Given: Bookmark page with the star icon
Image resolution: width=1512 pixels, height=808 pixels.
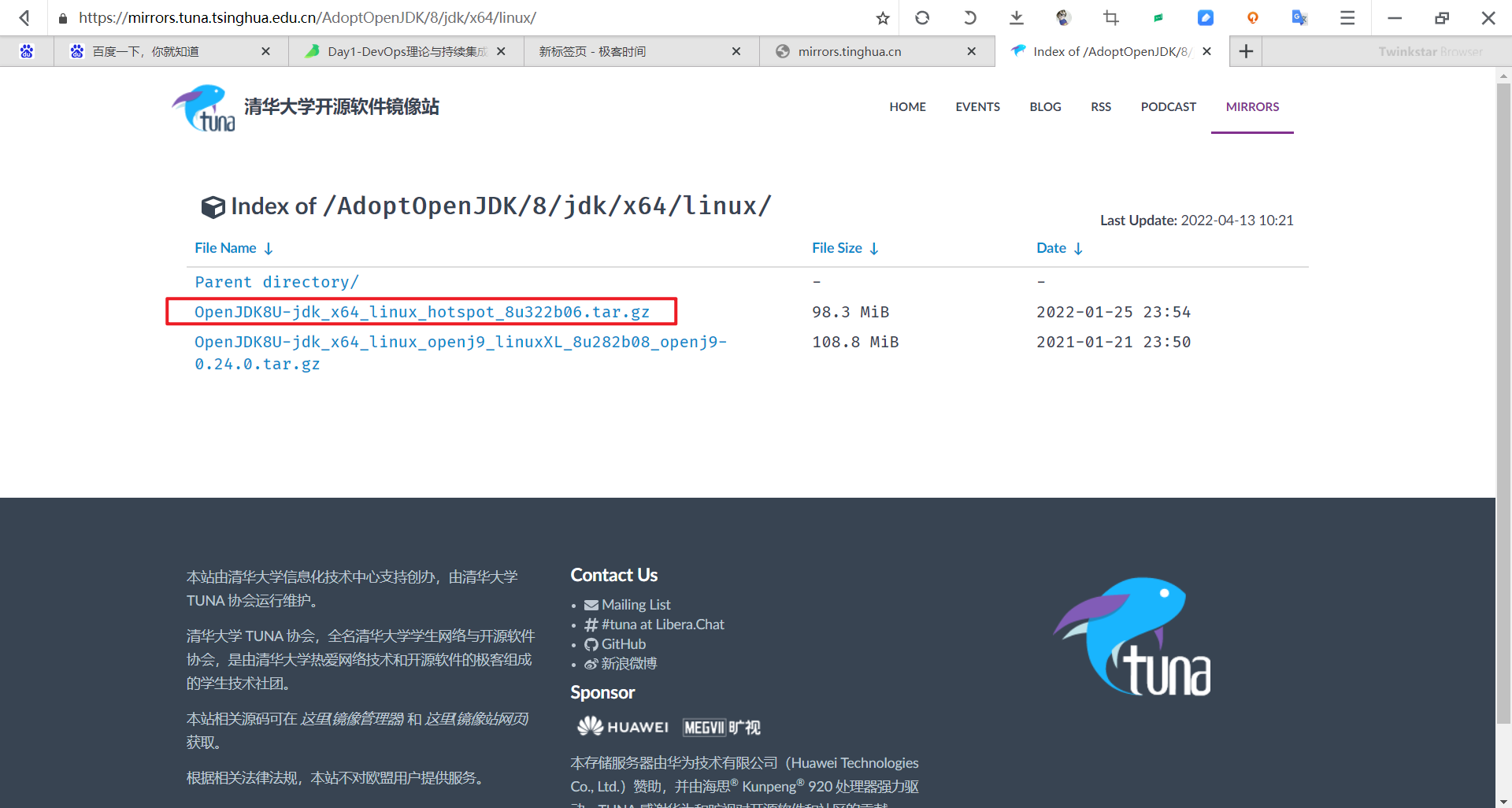Looking at the screenshot, I should [x=883, y=17].
